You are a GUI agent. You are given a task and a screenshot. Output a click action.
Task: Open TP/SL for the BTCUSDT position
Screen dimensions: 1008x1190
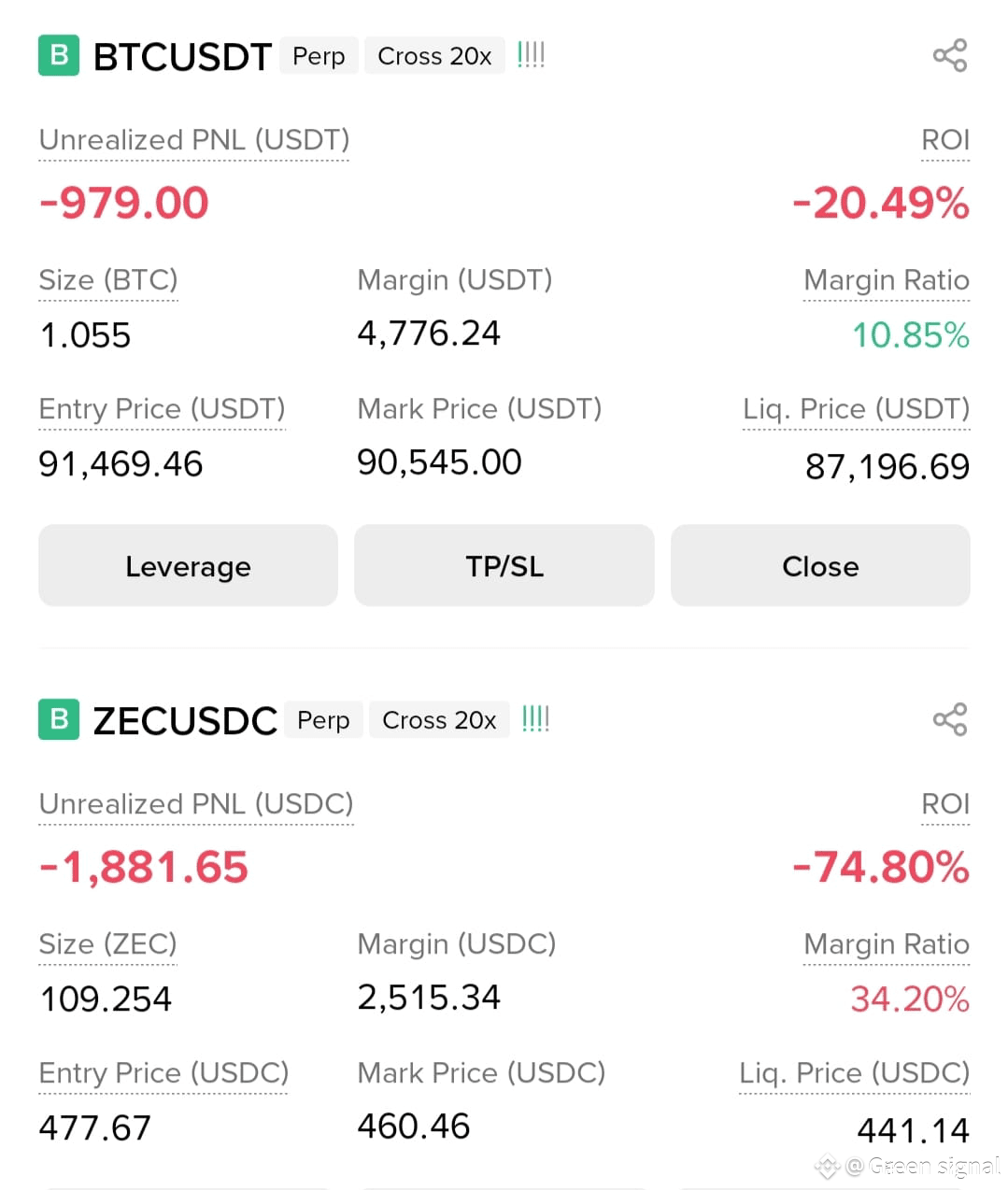(x=504, y=566)
